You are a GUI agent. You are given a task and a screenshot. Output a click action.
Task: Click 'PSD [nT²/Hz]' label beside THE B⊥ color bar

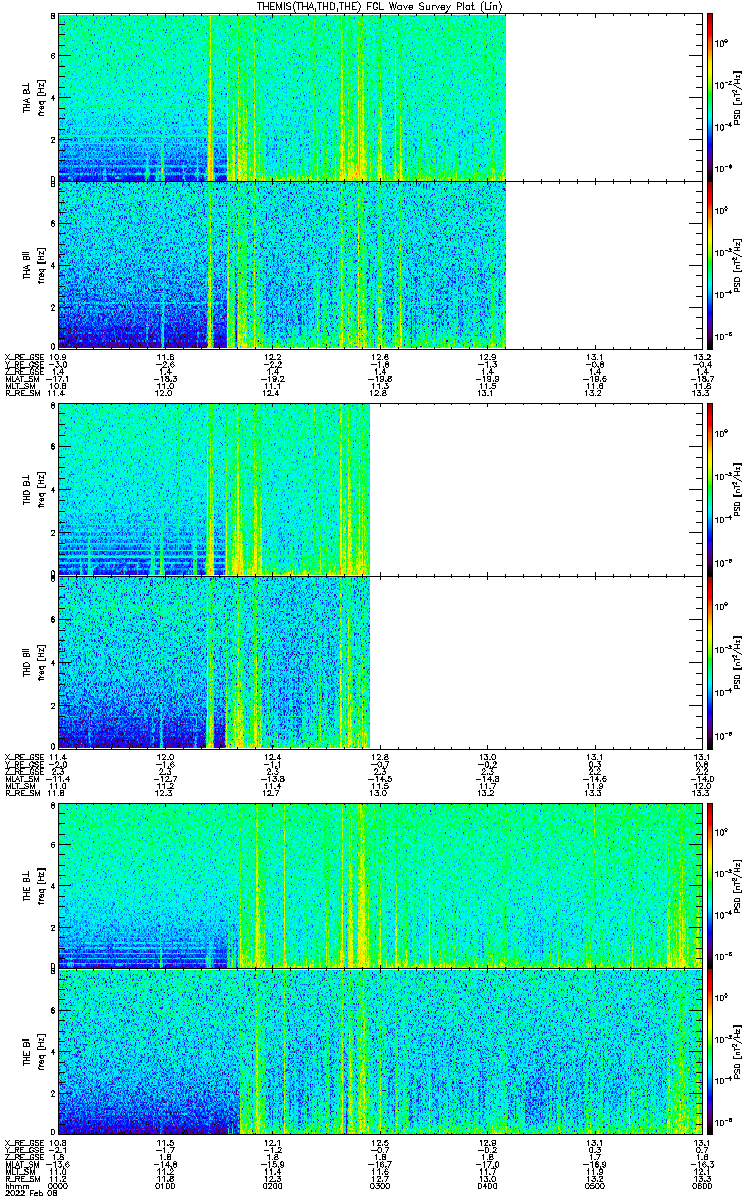pyautogui.click(x=738, y=886)
